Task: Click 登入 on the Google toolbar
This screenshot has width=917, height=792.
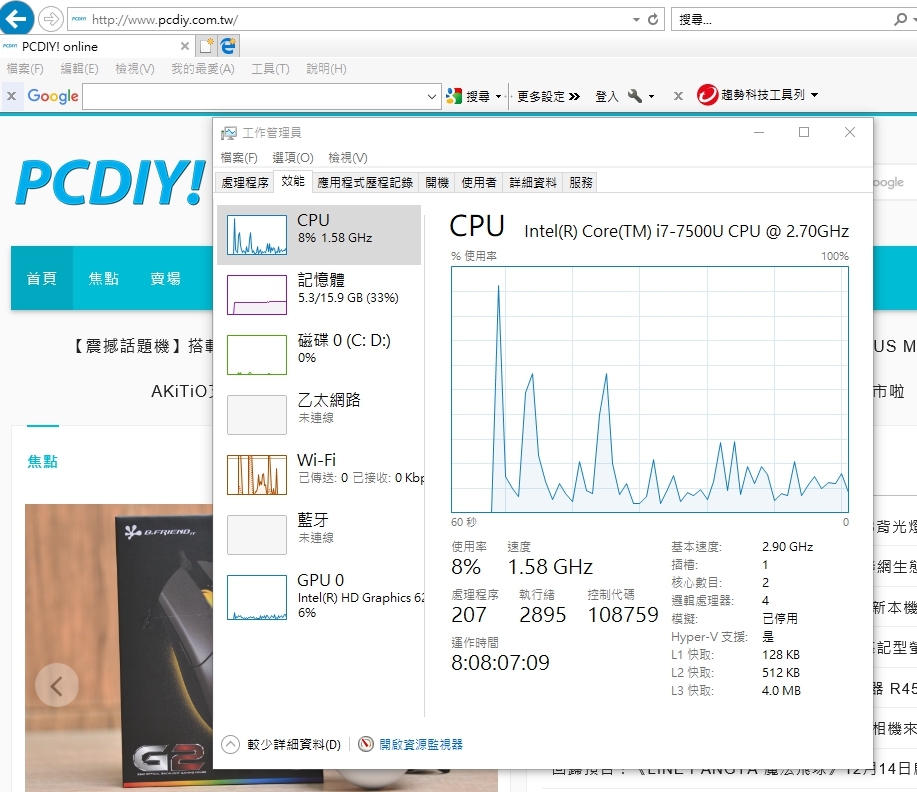Action: [606, 96]
